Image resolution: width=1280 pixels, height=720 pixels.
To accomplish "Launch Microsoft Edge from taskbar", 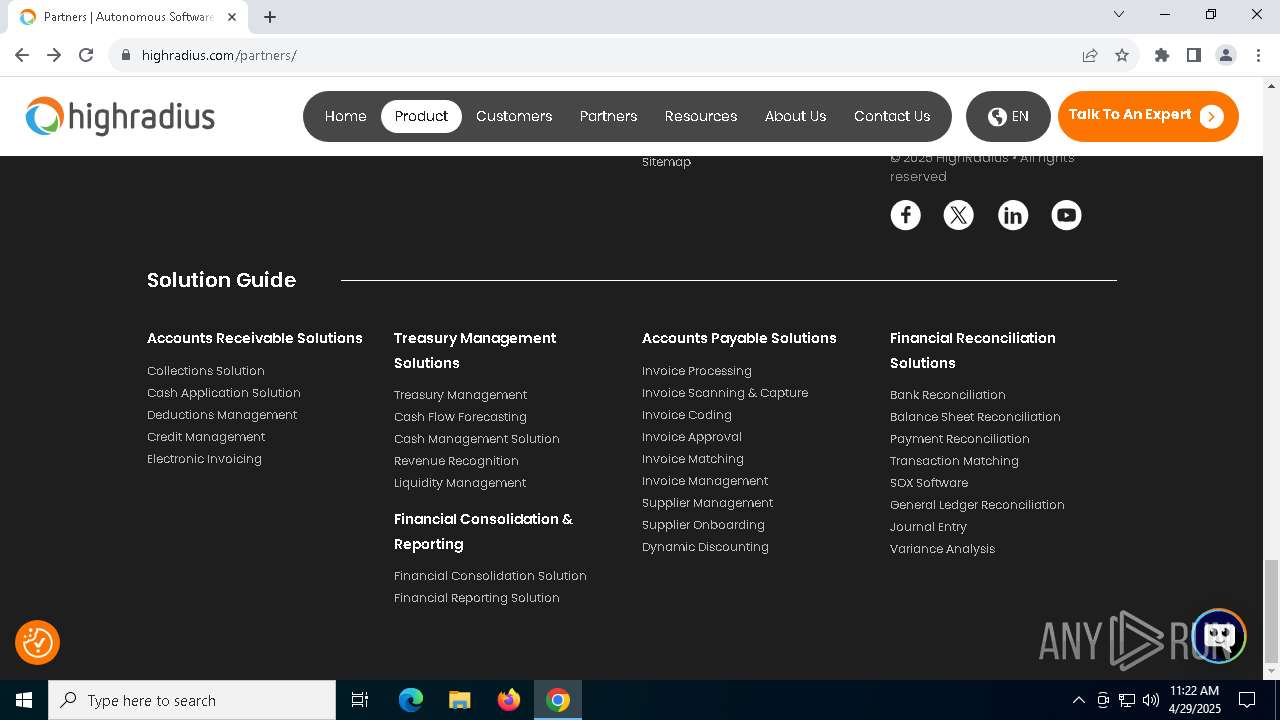I will pos(411,700).
